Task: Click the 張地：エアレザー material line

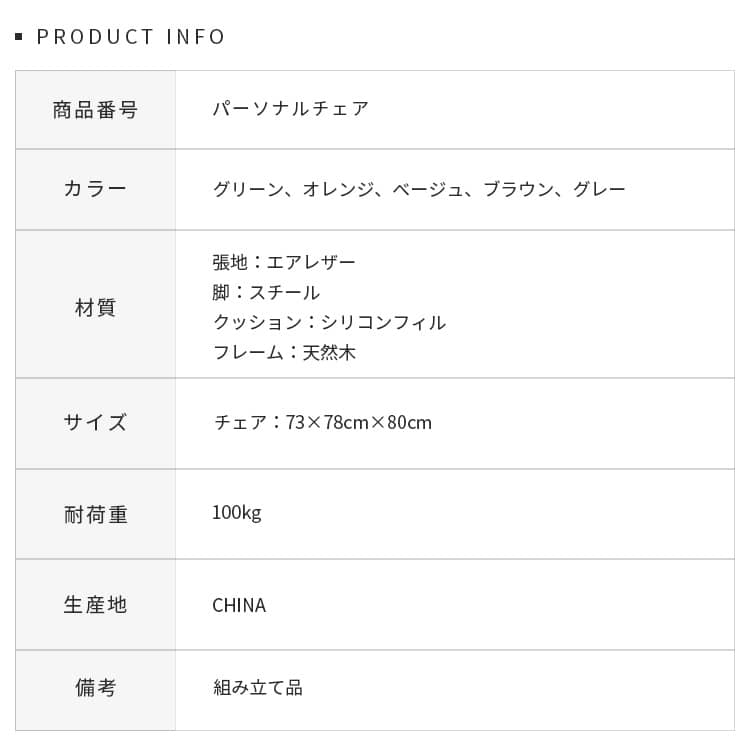Action: pos(284,262)
